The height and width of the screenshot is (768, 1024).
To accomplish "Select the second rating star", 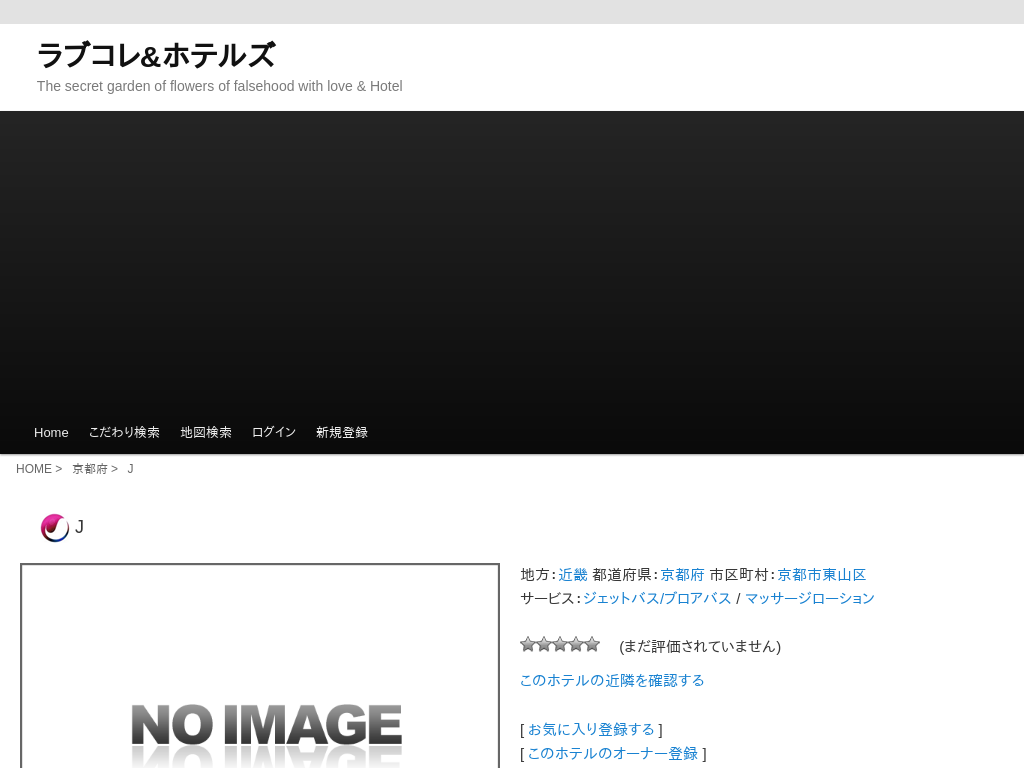I will 544,644.
